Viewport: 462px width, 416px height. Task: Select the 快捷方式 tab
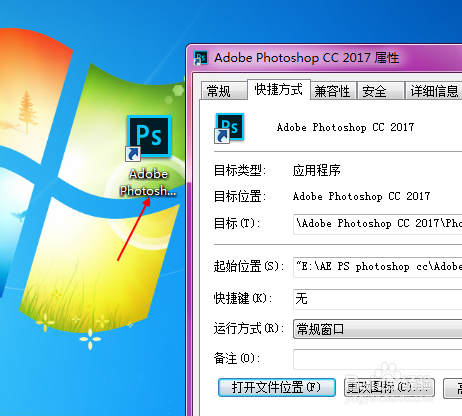point(279,89)
